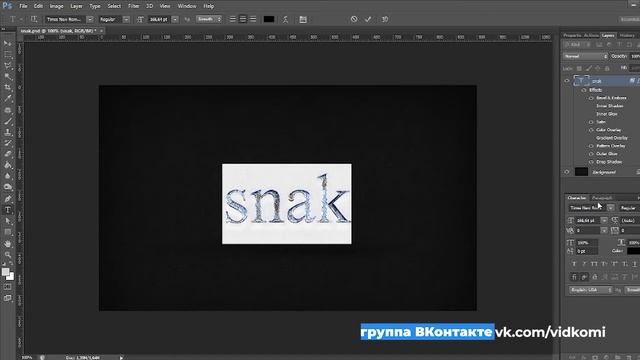The width and height of the screenshot is (640, 360).
Task: Open the language dropdown in Character panel
Action: click(x=591, y=290)
